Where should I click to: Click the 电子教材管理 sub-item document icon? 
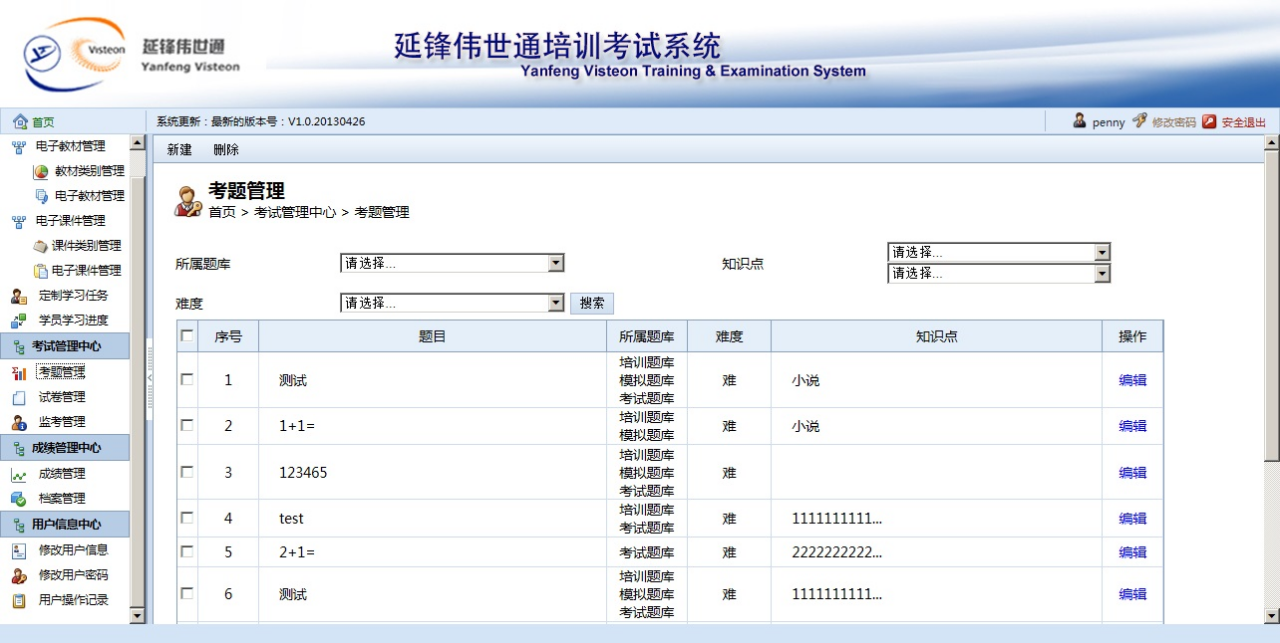point(41,196)
